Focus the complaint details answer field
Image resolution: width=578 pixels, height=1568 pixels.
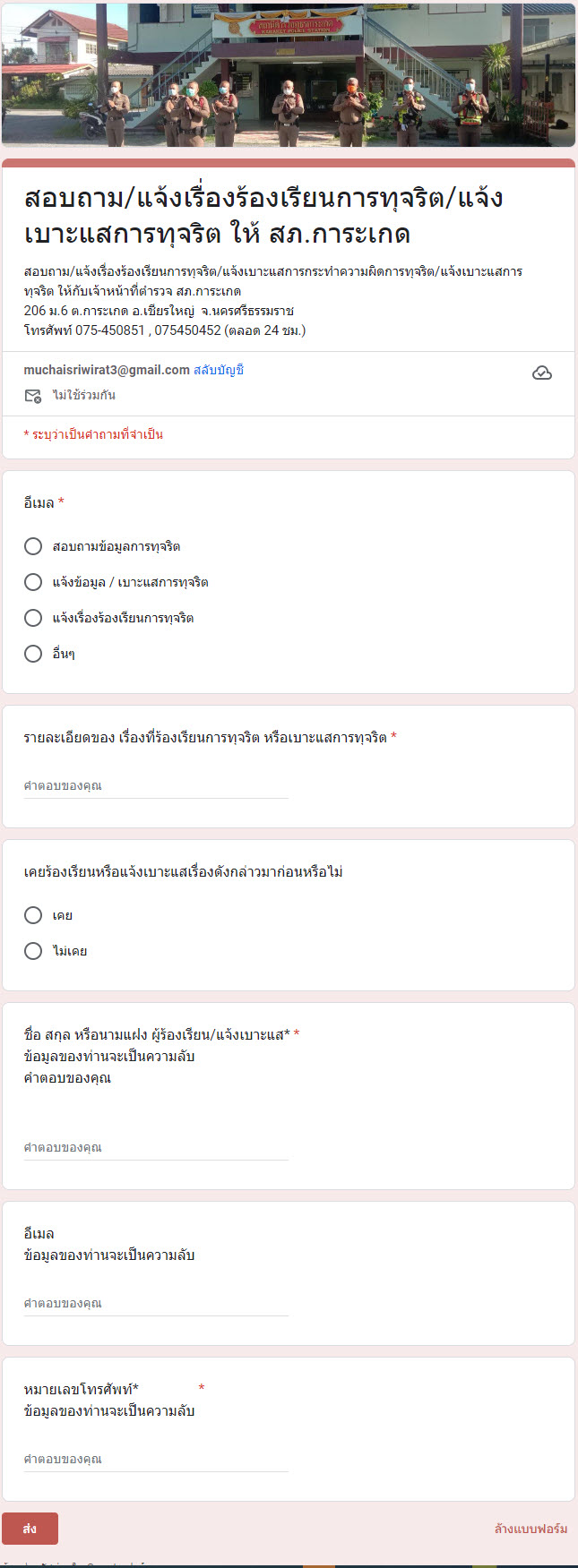coord(156,786)
